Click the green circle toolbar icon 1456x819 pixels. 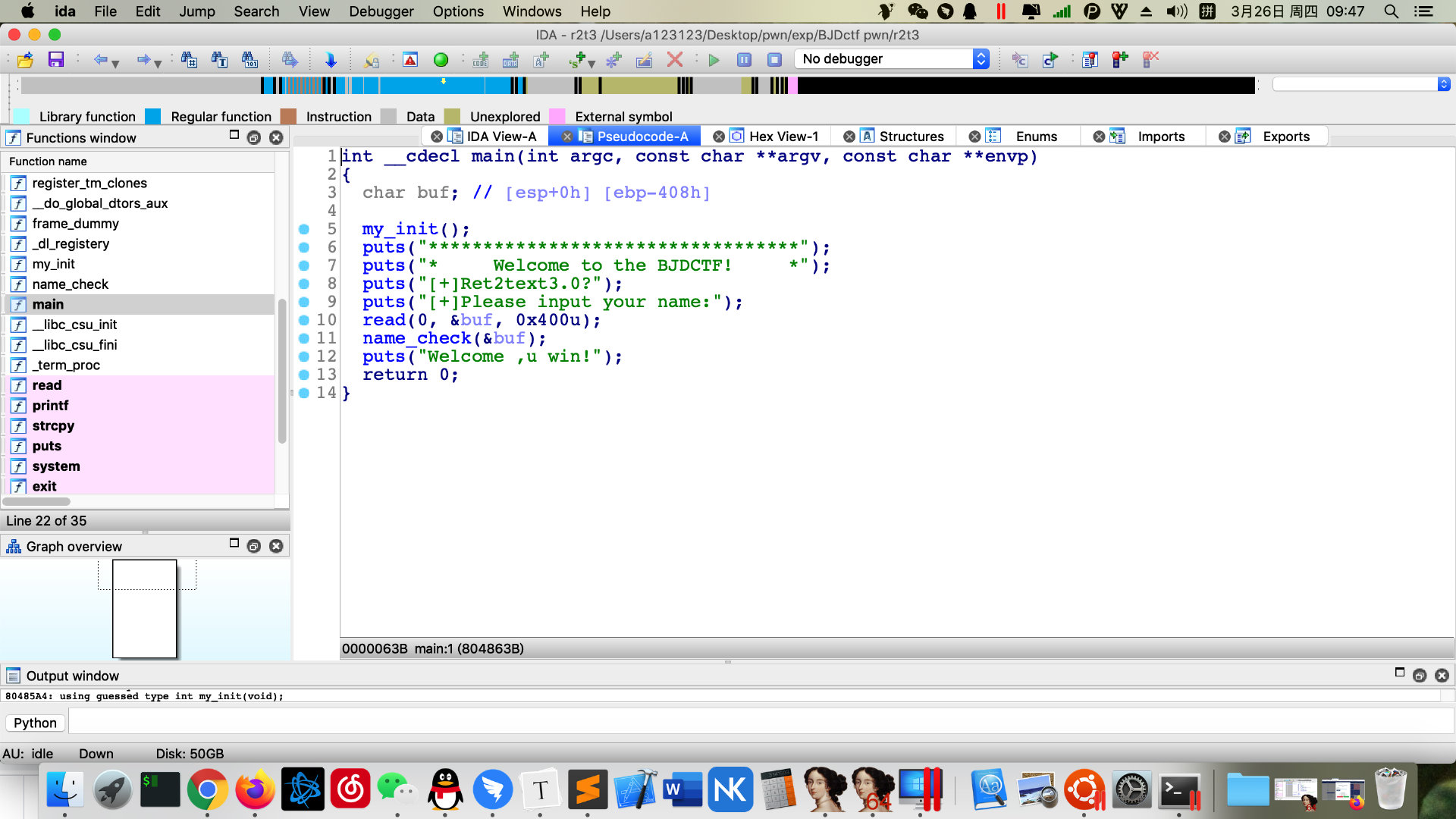441,59
